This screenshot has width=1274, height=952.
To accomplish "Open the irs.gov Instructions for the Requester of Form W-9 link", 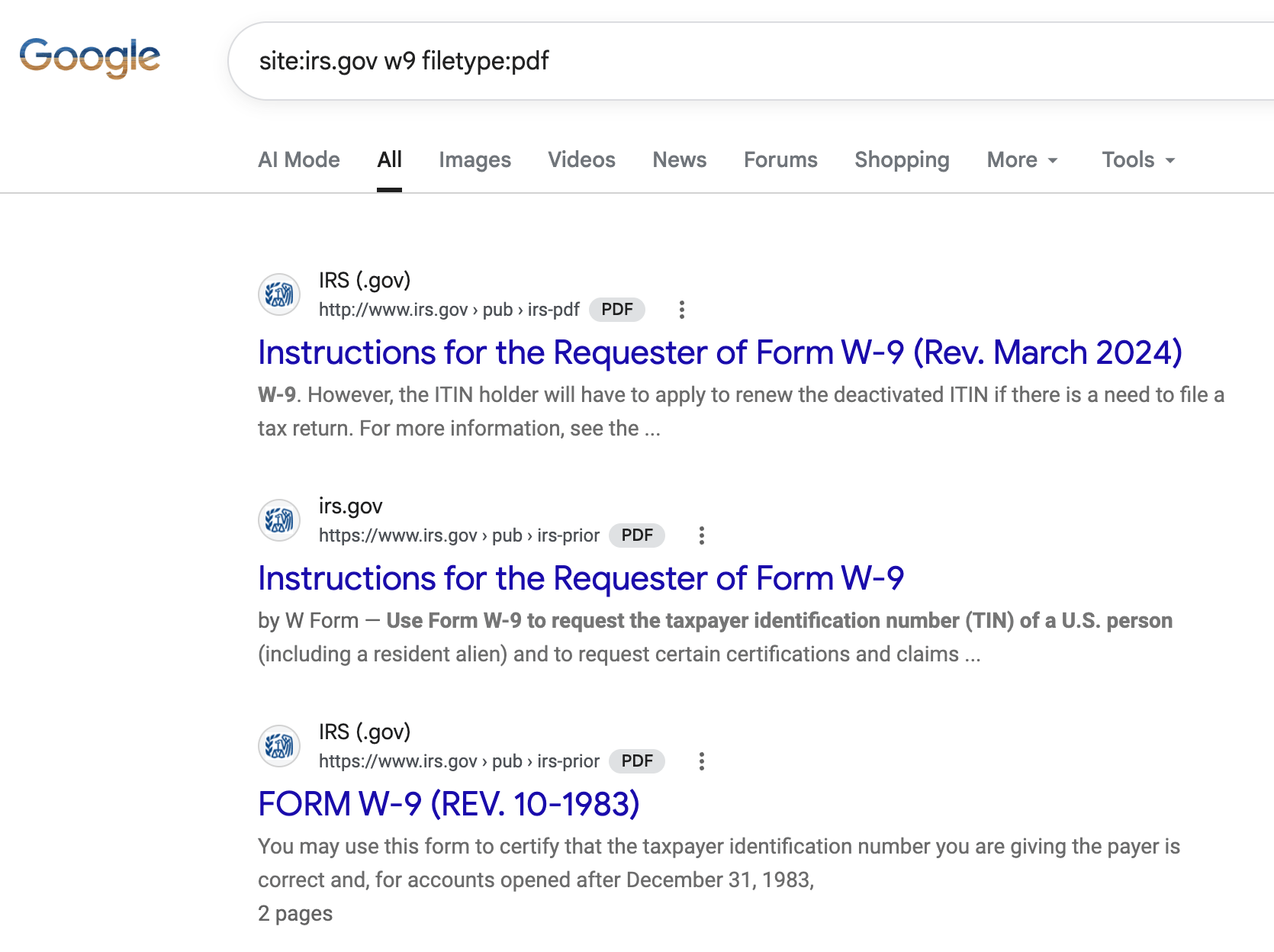I will [x=581, y=578].
